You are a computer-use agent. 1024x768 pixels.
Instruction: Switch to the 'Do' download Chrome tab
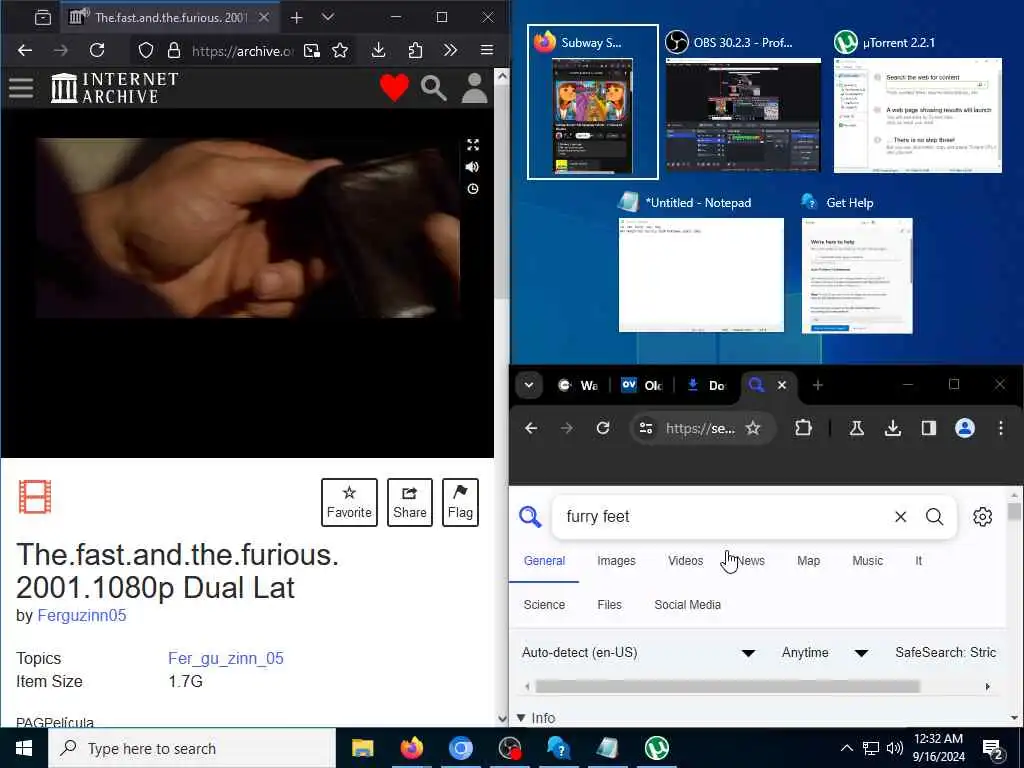tap(707, 385)
